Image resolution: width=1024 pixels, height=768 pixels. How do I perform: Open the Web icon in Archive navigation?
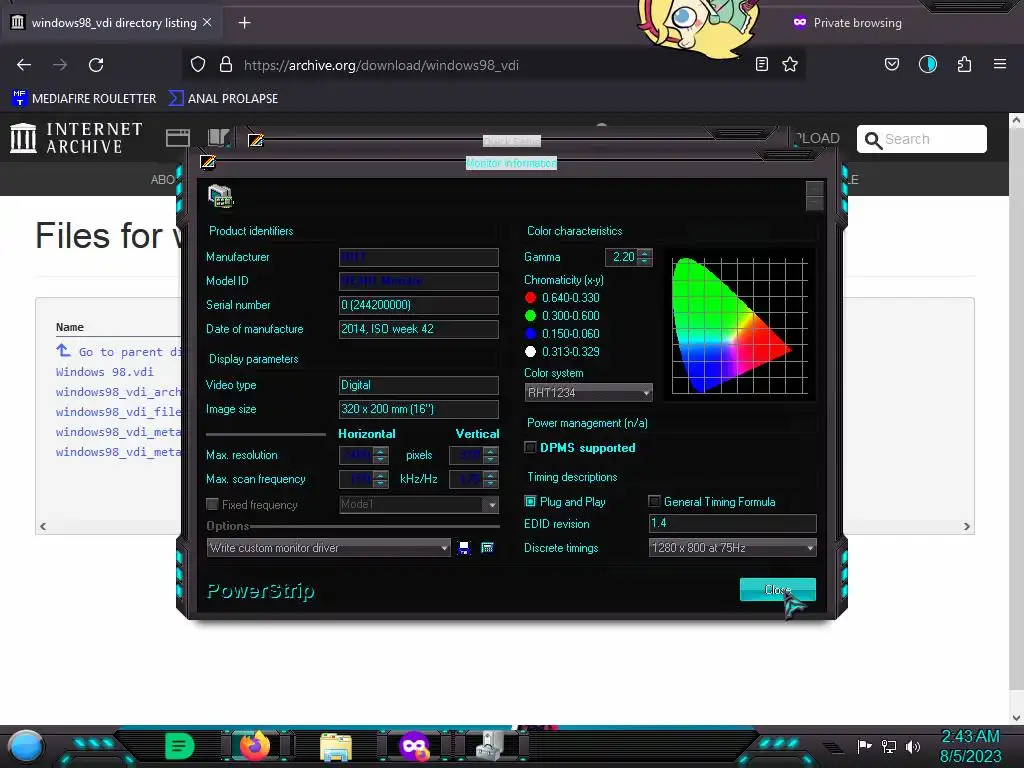pos(178,138)
